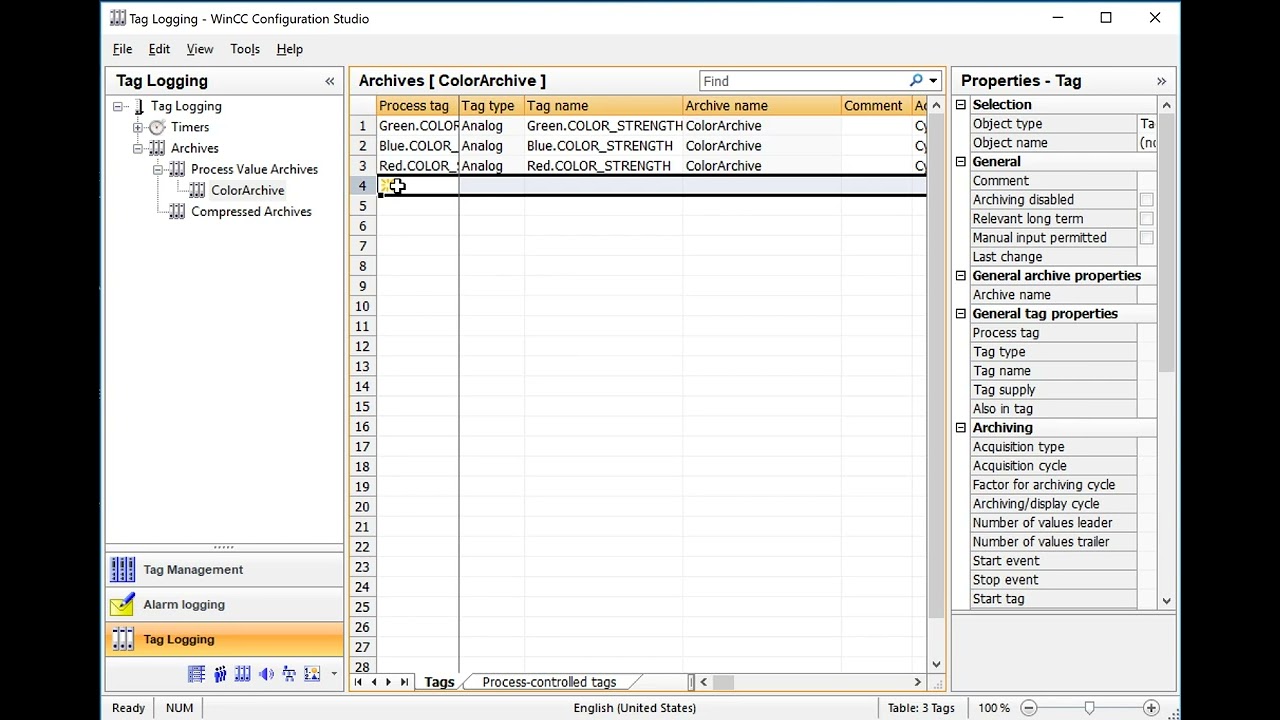Click the zoom out minus icon

point(1028,708)
